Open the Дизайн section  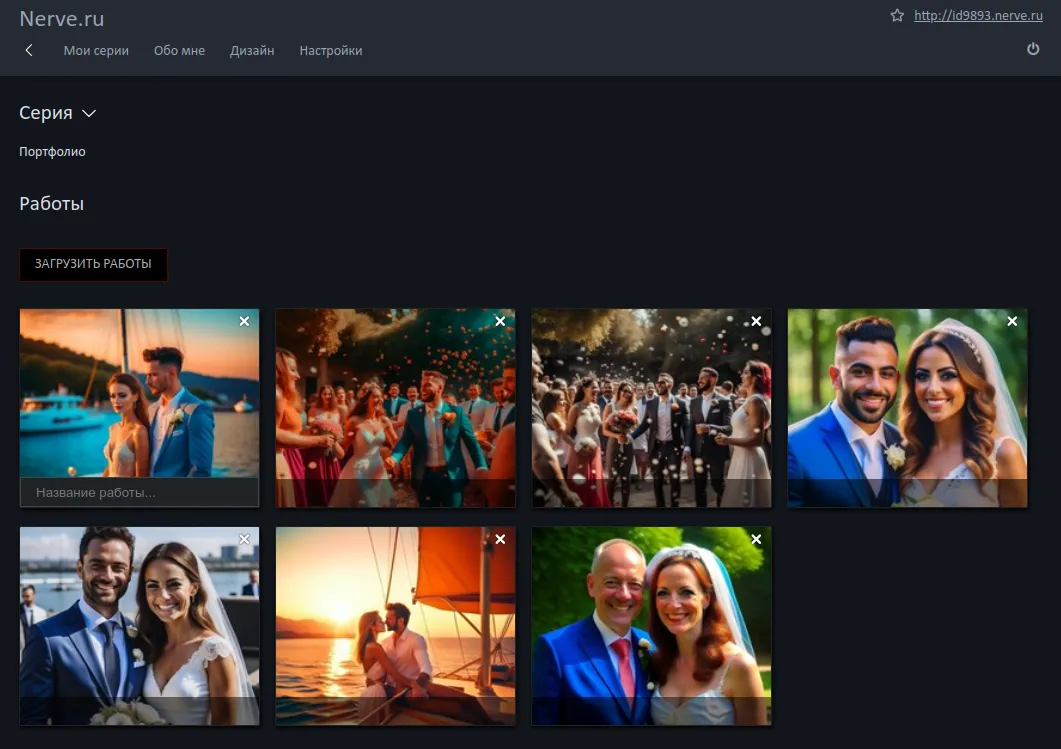pos(251,50)
